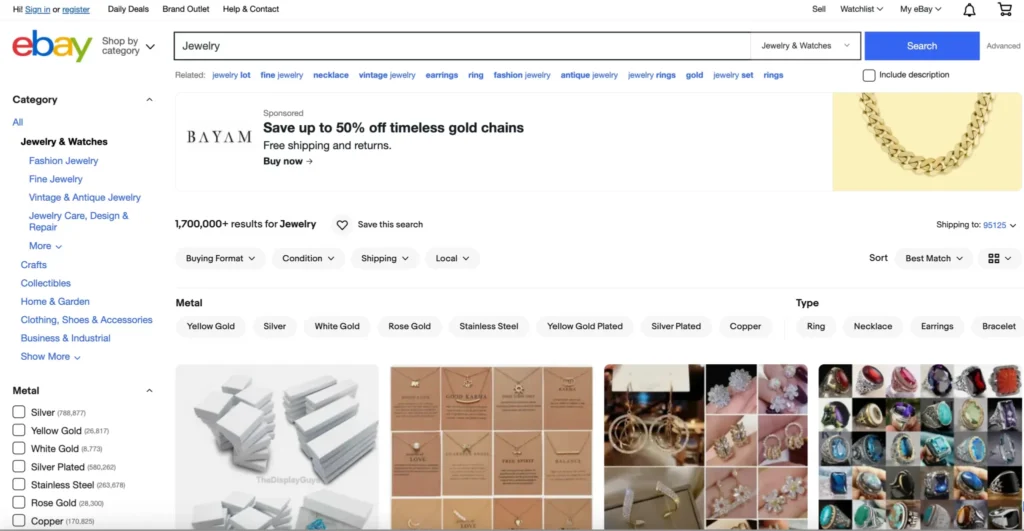
Task: Open the Crafts category
Action: click(x=33, y=265)
